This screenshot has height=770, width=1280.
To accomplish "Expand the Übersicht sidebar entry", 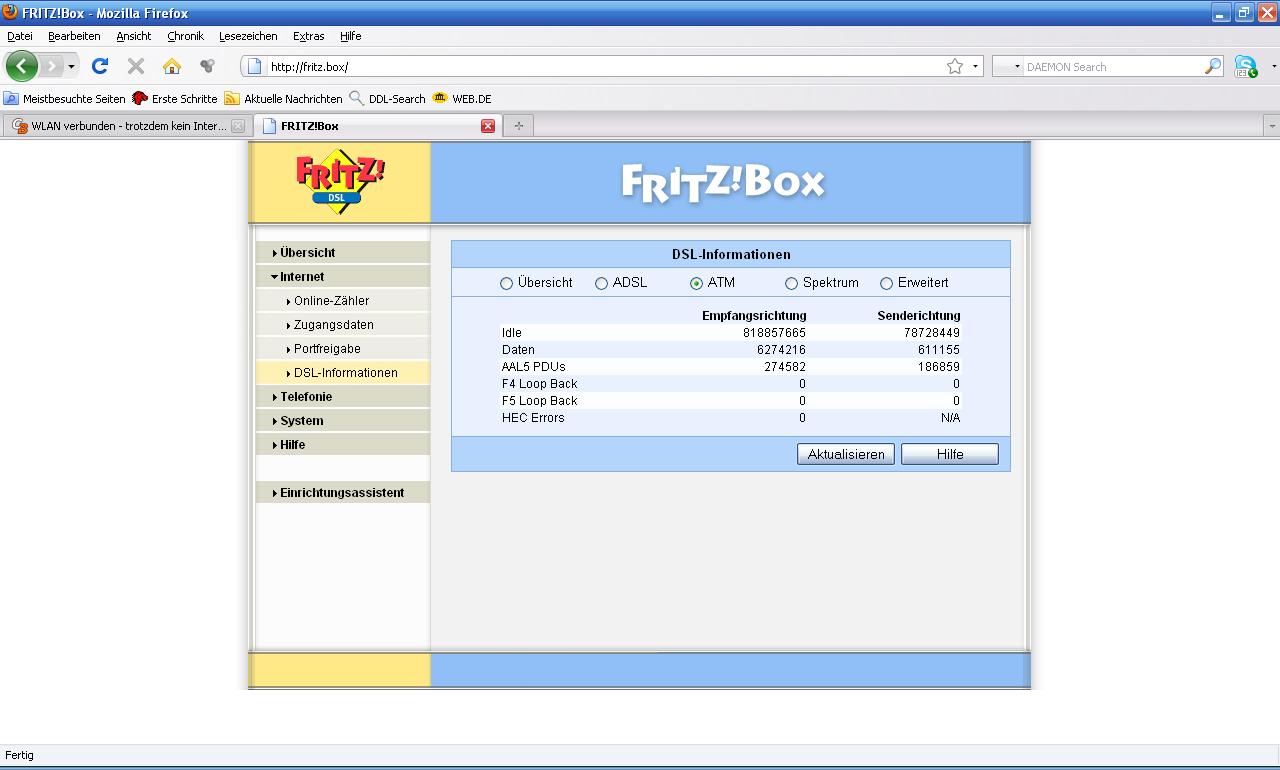I will pos(343,253).
